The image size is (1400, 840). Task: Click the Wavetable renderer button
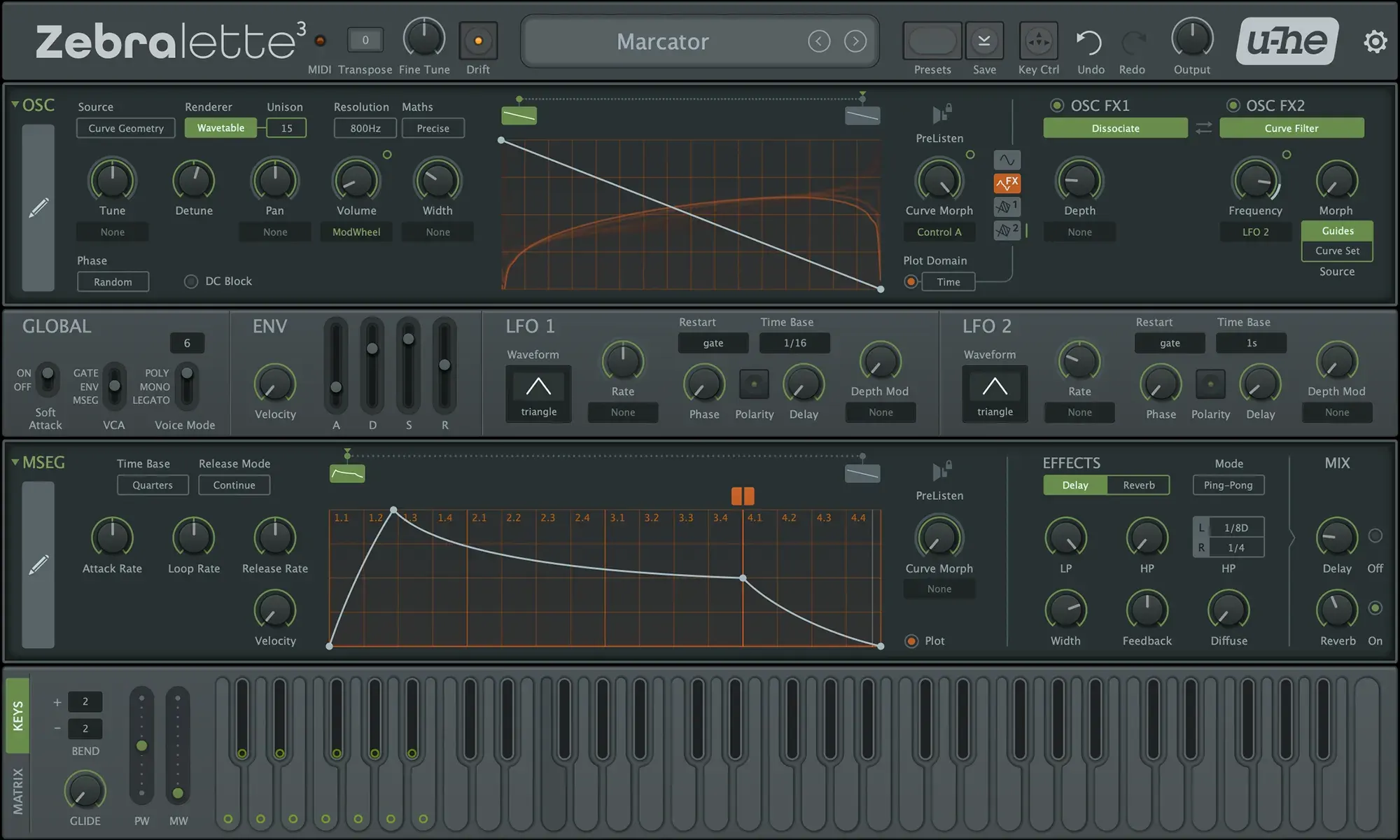pyautogui.click(x=220, y=128)
